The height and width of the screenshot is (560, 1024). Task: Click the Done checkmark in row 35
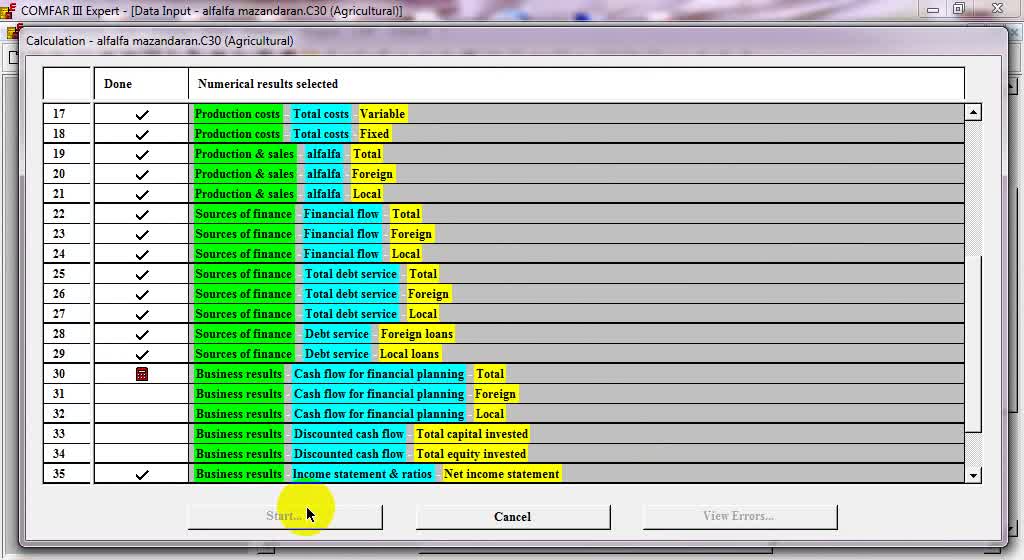coord(142,474)
